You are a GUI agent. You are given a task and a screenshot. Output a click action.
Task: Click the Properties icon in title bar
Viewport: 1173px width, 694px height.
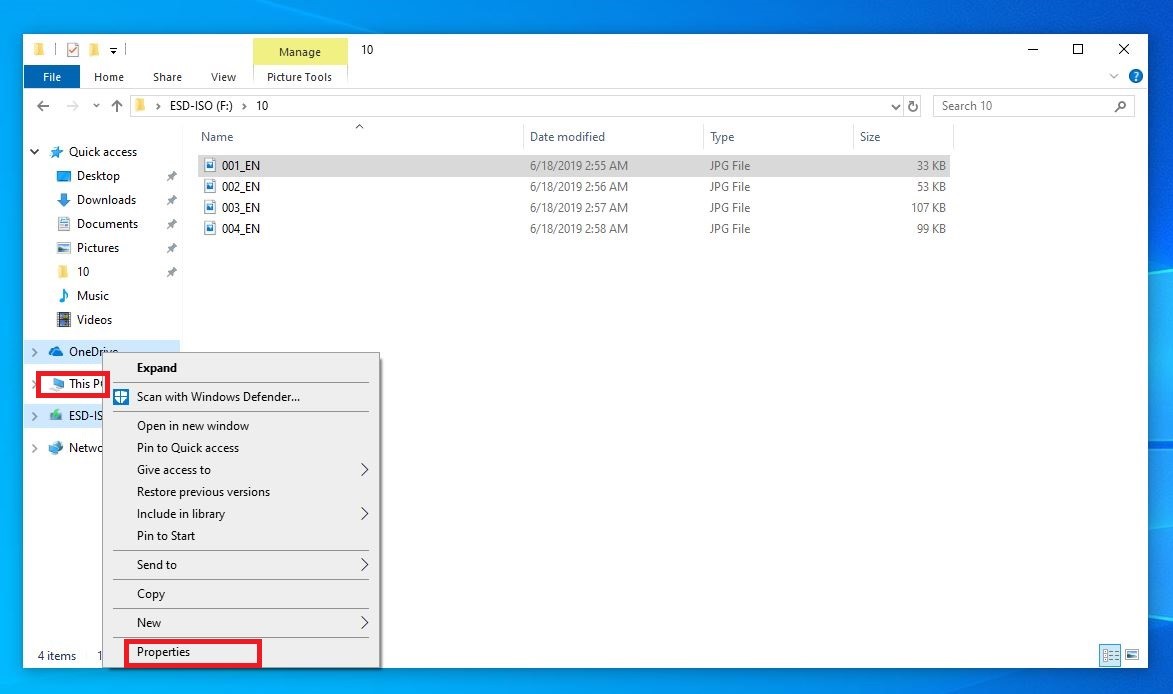(x=72, y=49)
